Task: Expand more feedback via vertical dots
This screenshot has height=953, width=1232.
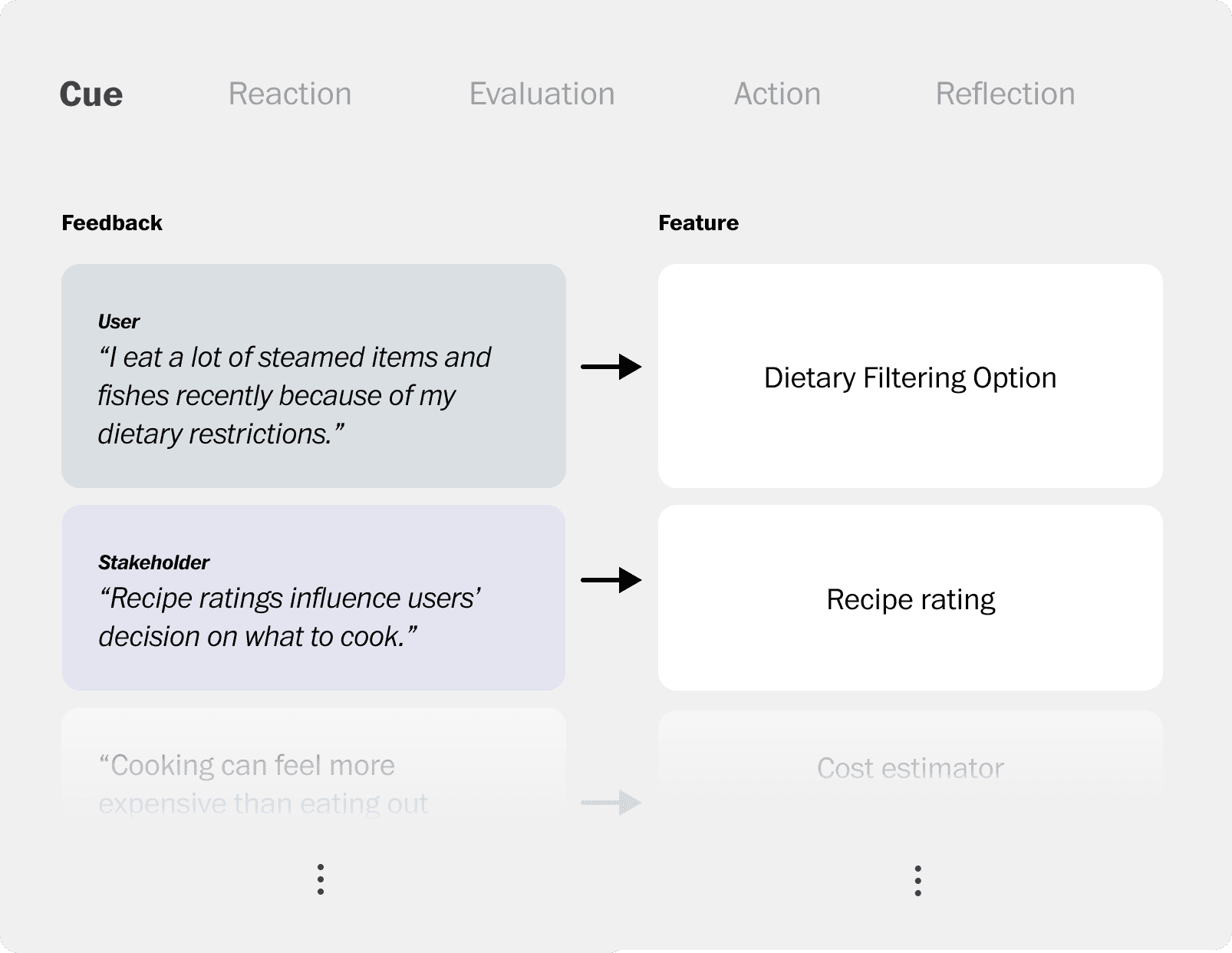Action: click(x=321, y=879)
